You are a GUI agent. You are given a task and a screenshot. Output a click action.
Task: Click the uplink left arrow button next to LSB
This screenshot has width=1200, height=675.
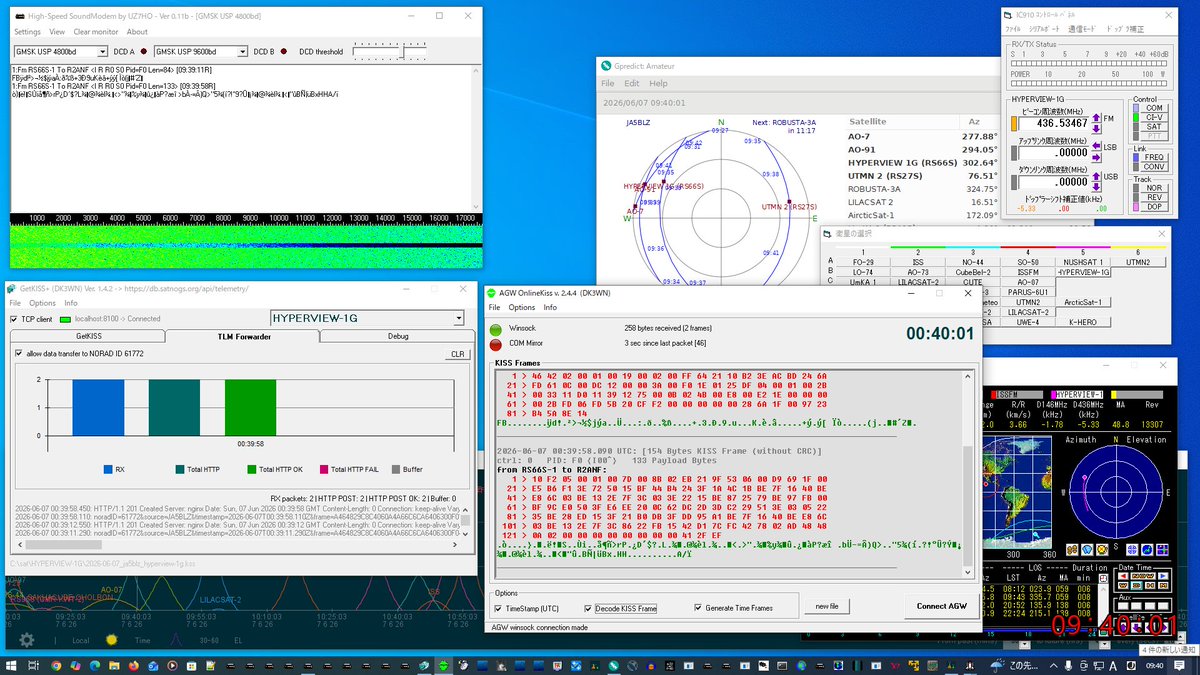1096,146
